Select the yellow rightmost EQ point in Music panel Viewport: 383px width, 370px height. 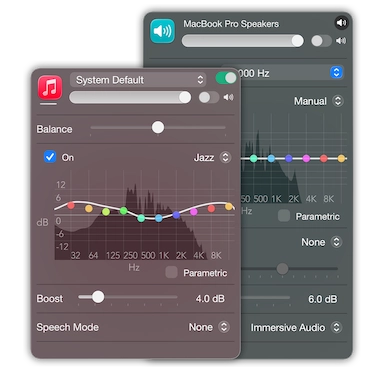click(229, 207)
